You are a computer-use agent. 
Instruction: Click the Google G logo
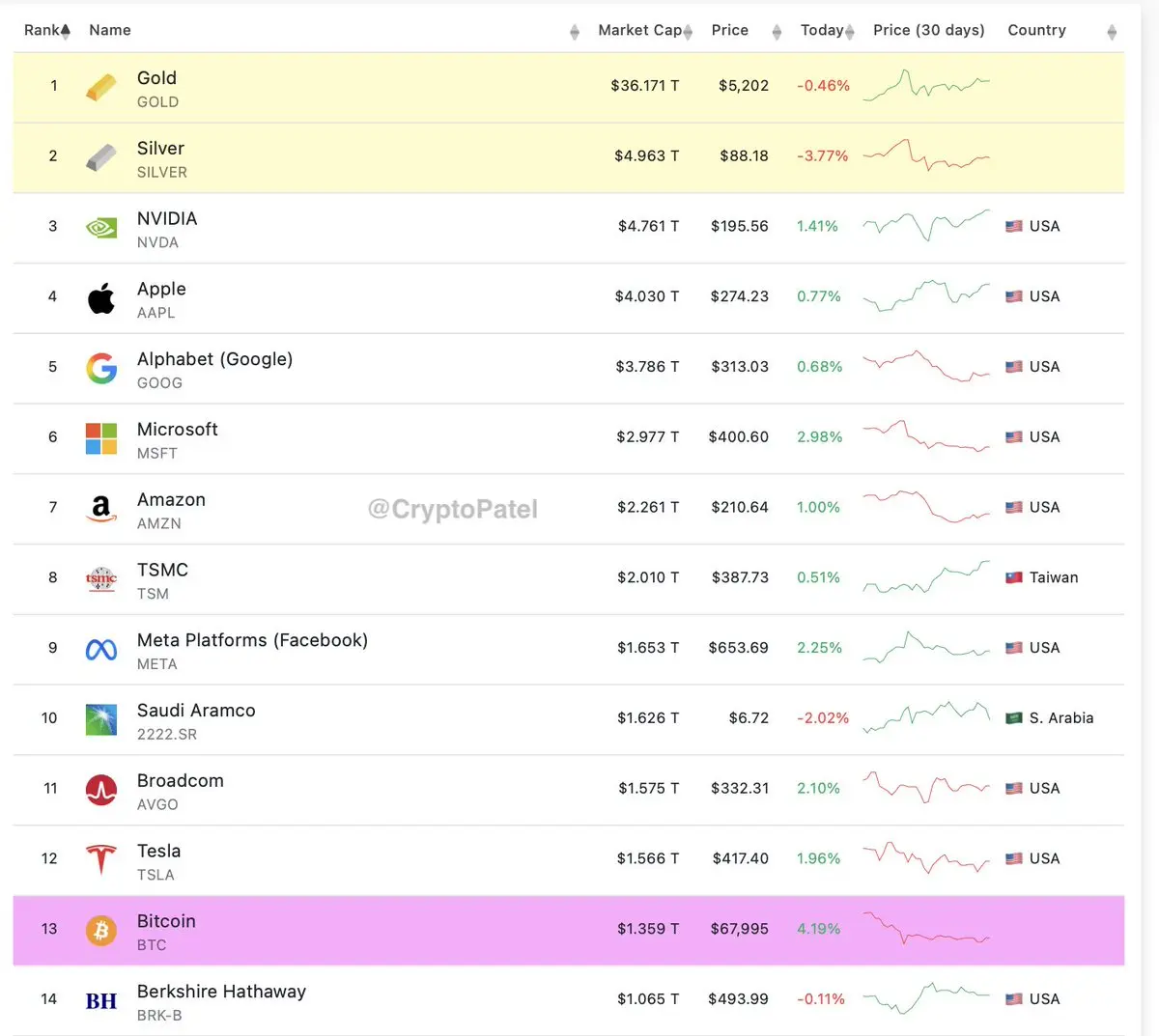101,368
